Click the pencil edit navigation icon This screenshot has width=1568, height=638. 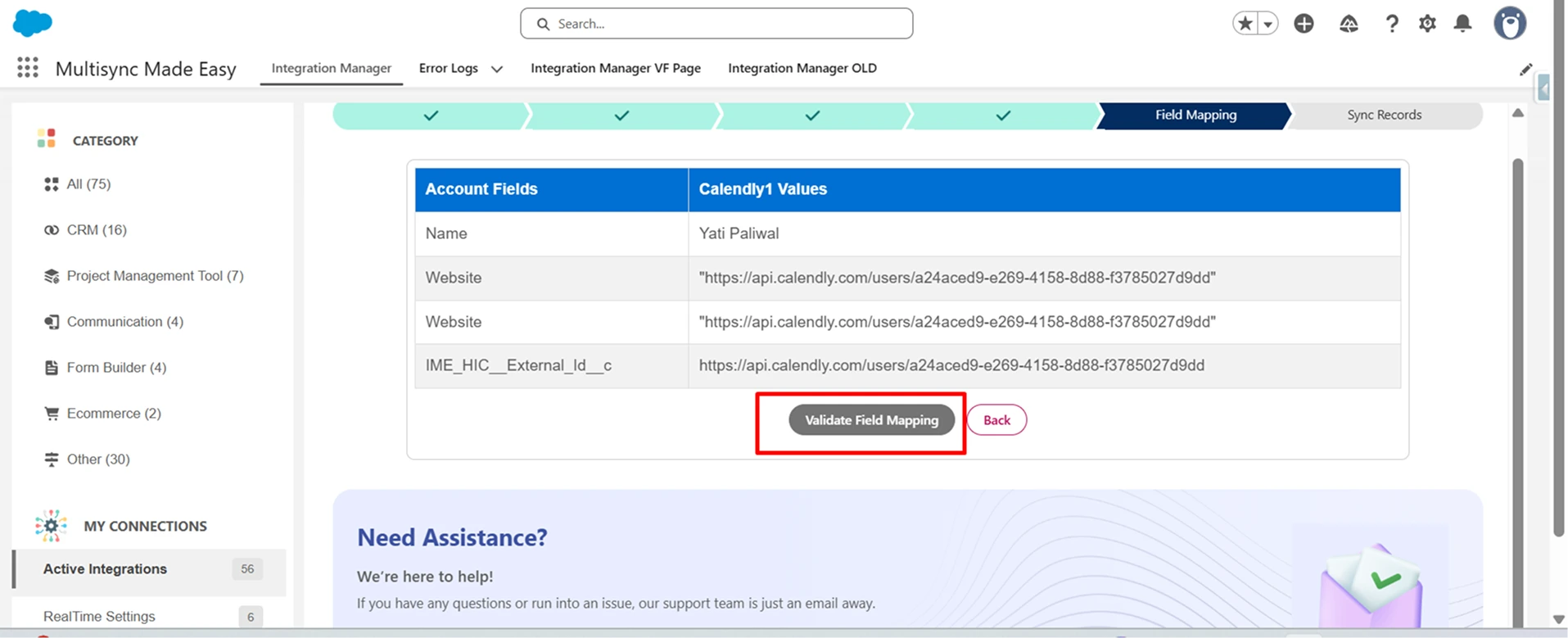(x=1526, y=70)
